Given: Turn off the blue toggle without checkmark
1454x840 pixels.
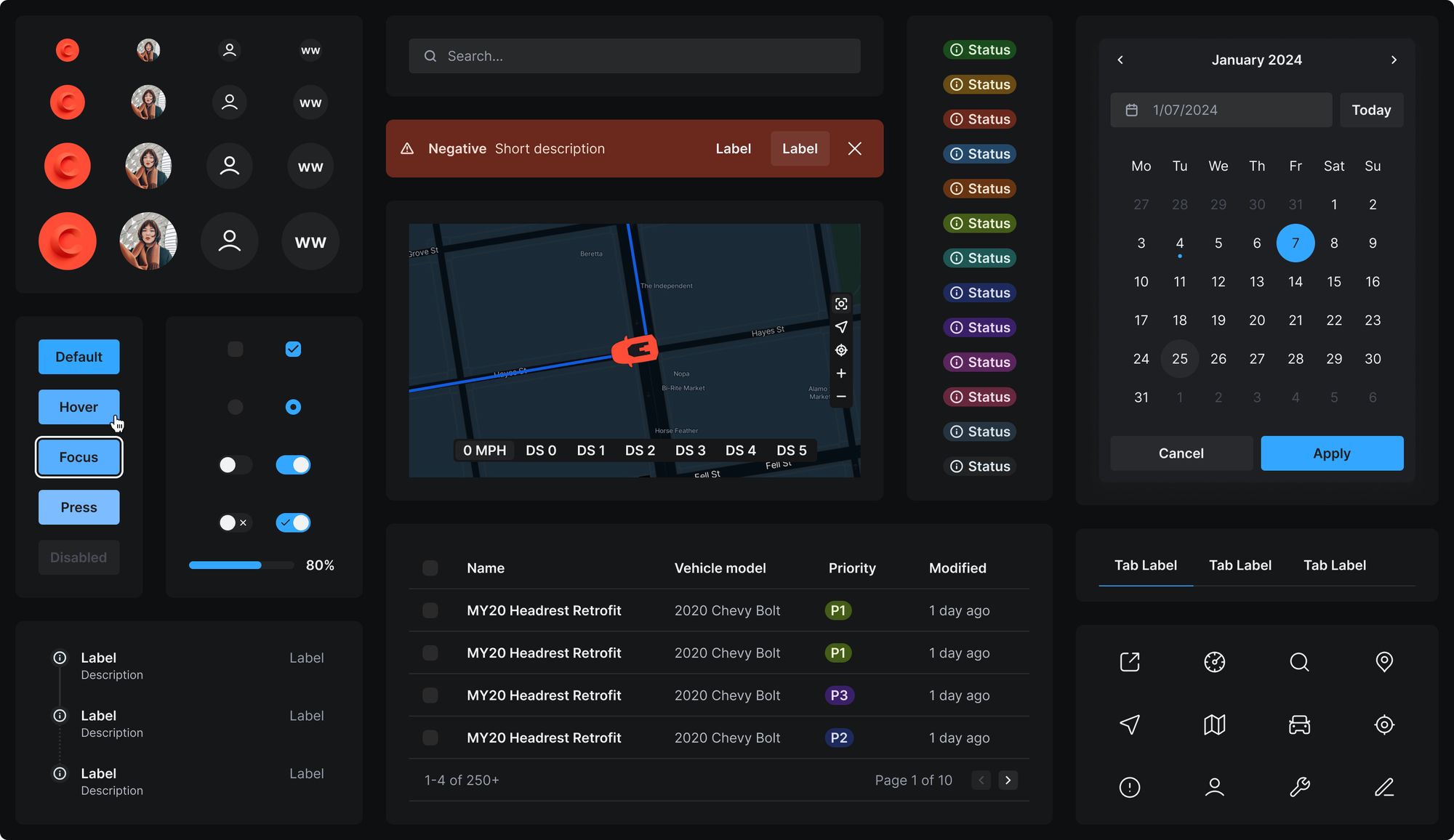Looking at the screenshot, I should tap(293, 465).
